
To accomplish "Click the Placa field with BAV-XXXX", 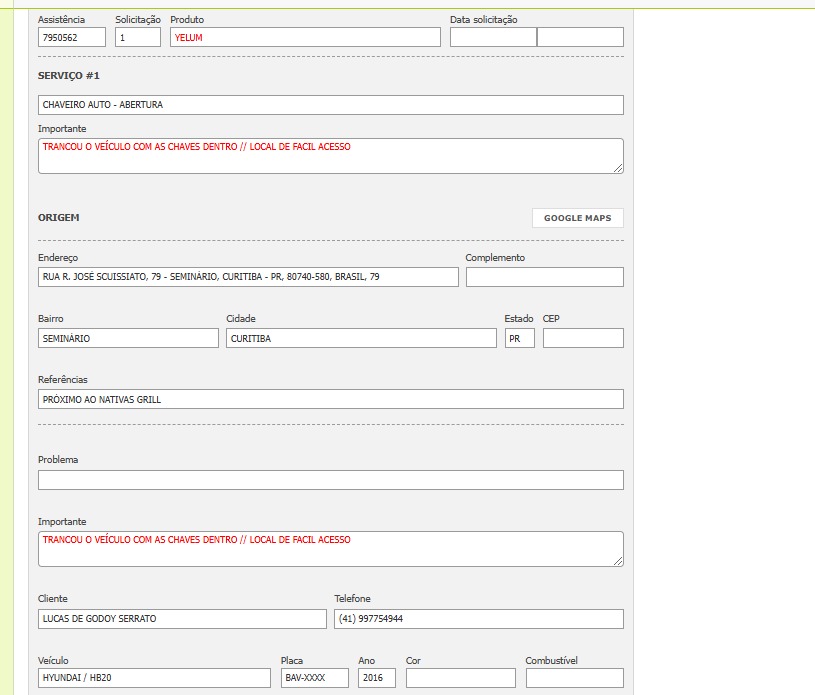I will point(314,678).
